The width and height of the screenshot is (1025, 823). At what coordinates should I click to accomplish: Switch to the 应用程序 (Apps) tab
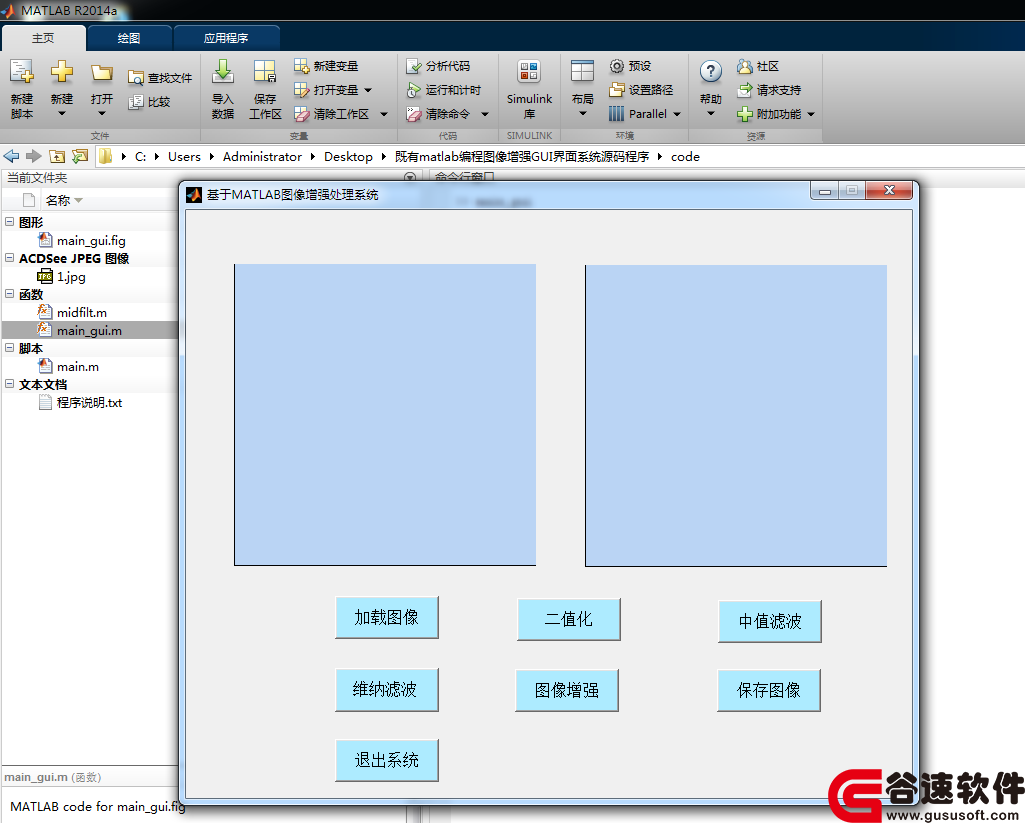coord(226,38)
